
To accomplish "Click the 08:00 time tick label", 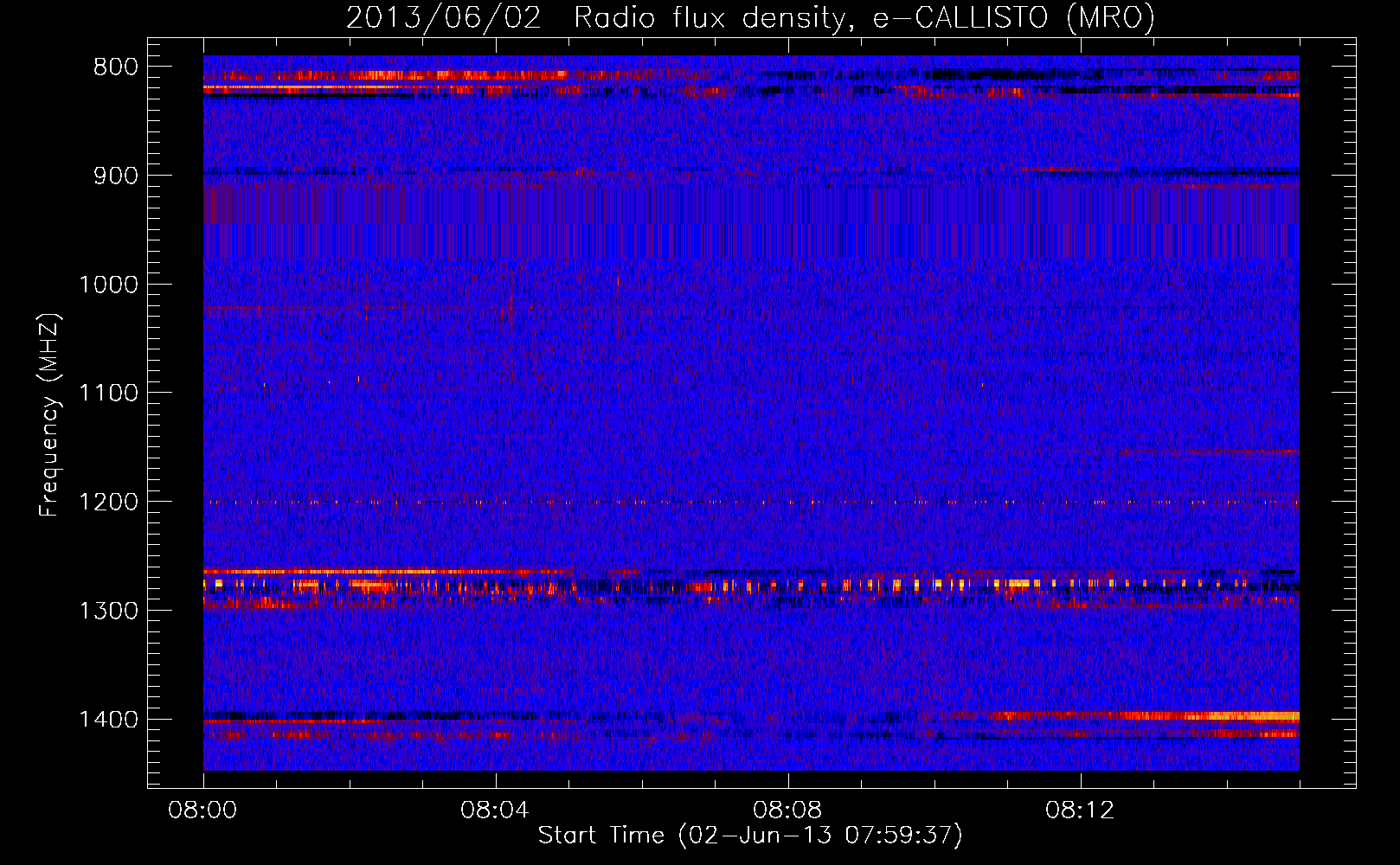I will 203,811.
